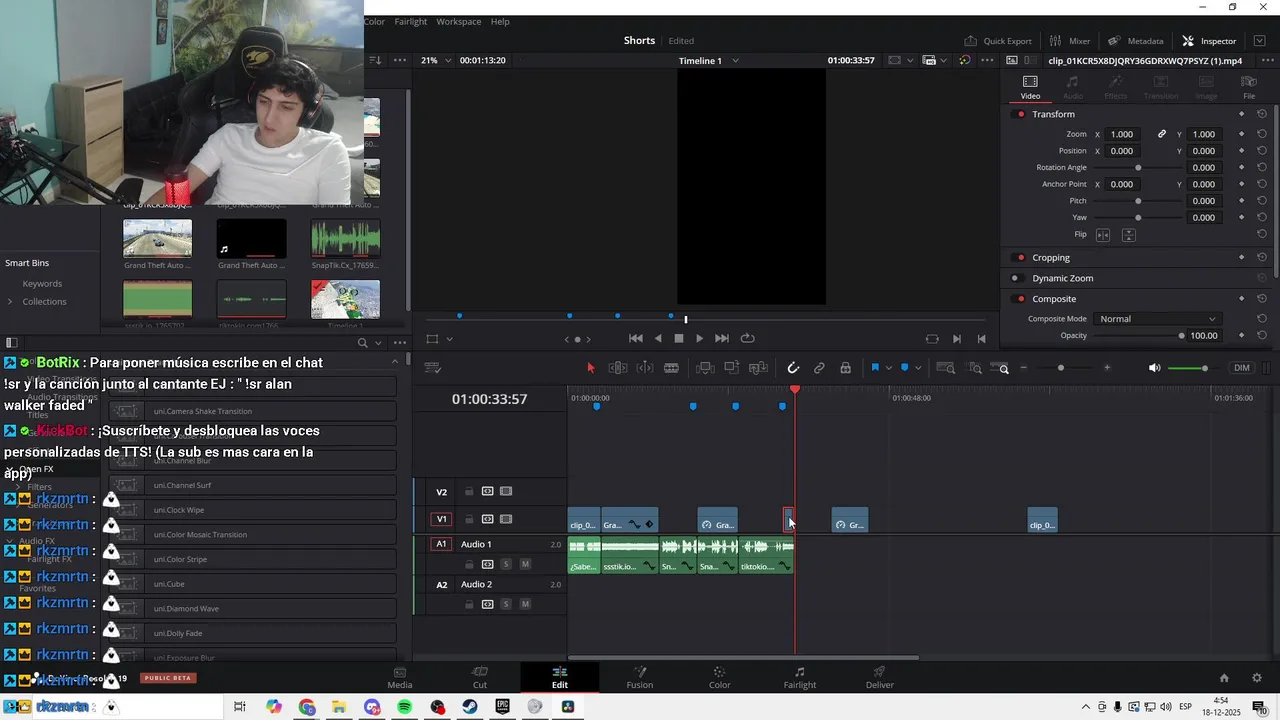Open the Project Settings gear icon

tap(1257, 678)
